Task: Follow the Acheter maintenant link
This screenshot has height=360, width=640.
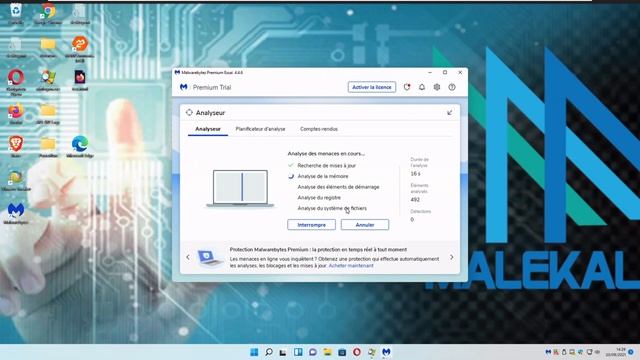Action: coord(351,266)
